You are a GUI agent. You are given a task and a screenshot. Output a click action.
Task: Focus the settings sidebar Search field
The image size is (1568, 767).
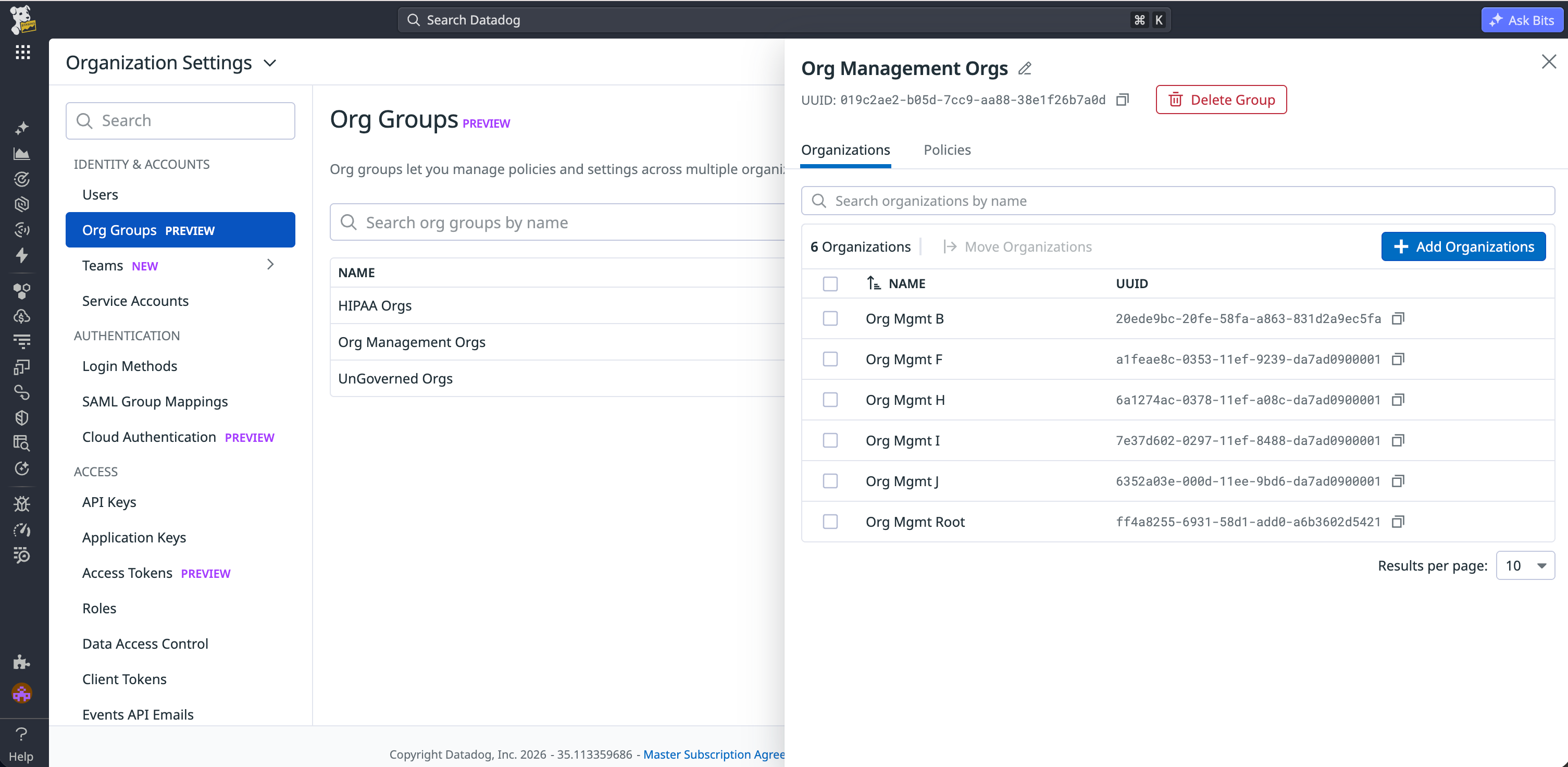180,120
